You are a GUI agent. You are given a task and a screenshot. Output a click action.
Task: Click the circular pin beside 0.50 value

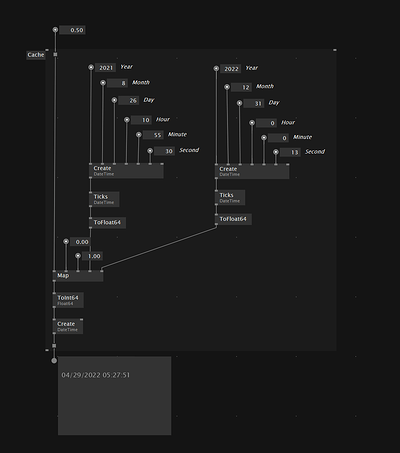point(55,30)
